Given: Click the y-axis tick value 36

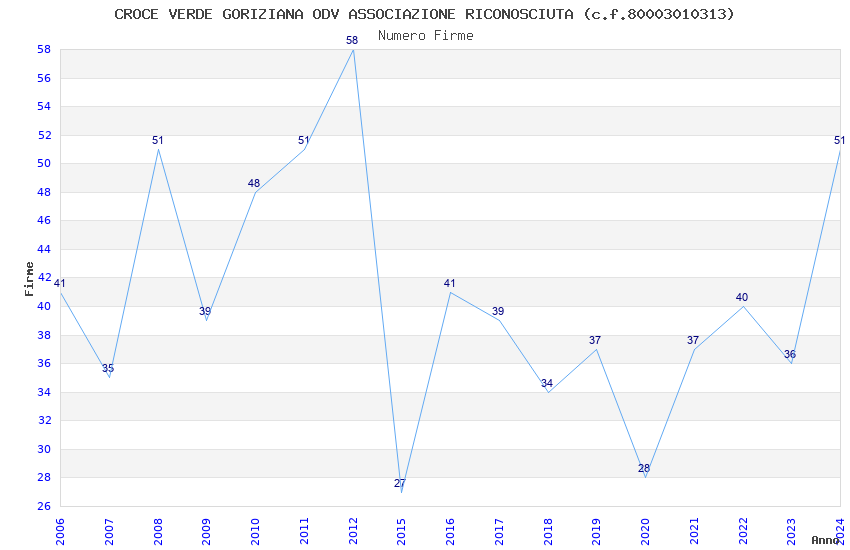Looking at the screenshot, I should coord(44,363).
